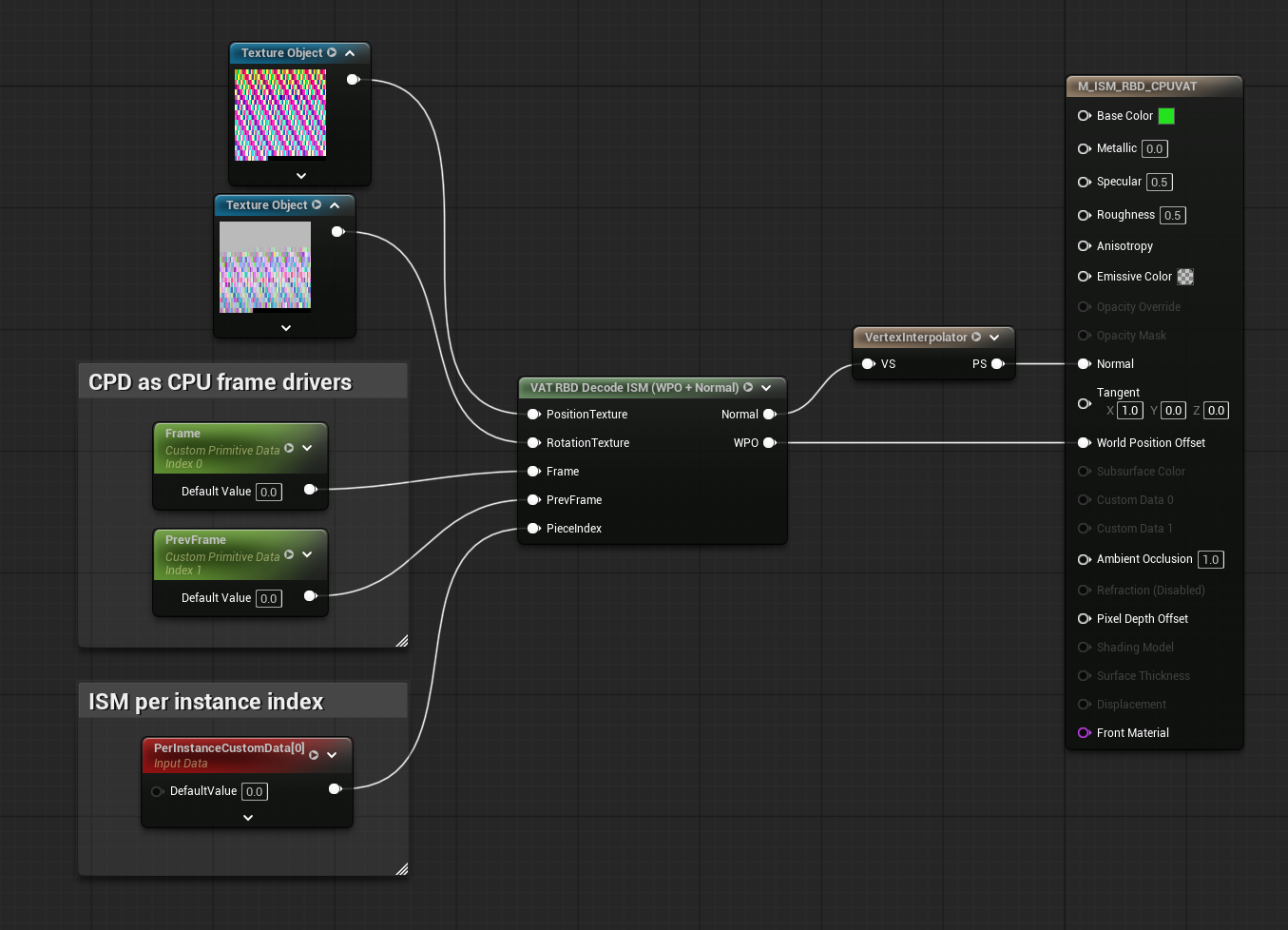The height and width of the screenshot is (930, 1288).
Task: Click the Roughness input pin
Action: tap(1084, 215)
